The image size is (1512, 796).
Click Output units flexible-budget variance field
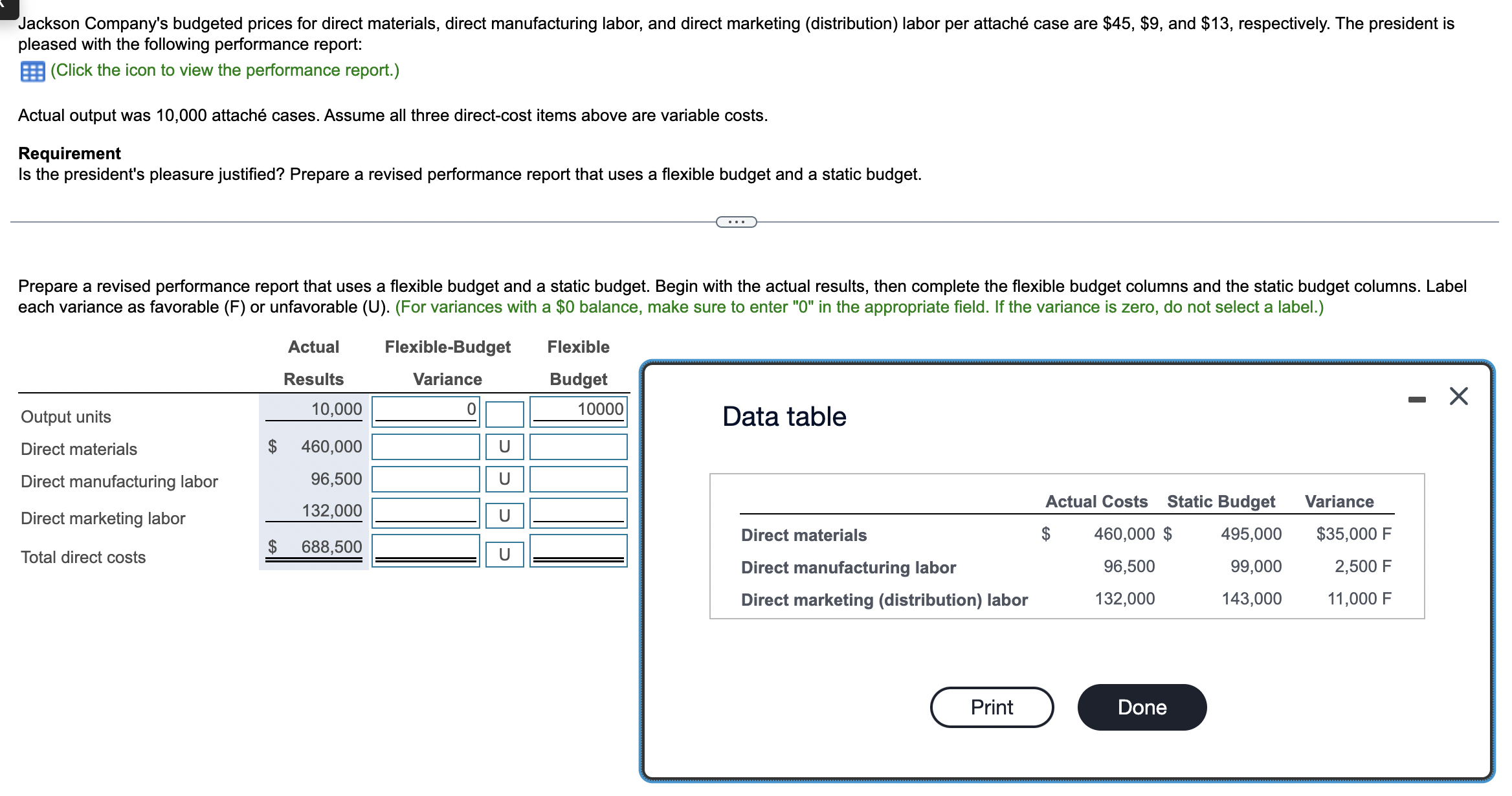425,411
